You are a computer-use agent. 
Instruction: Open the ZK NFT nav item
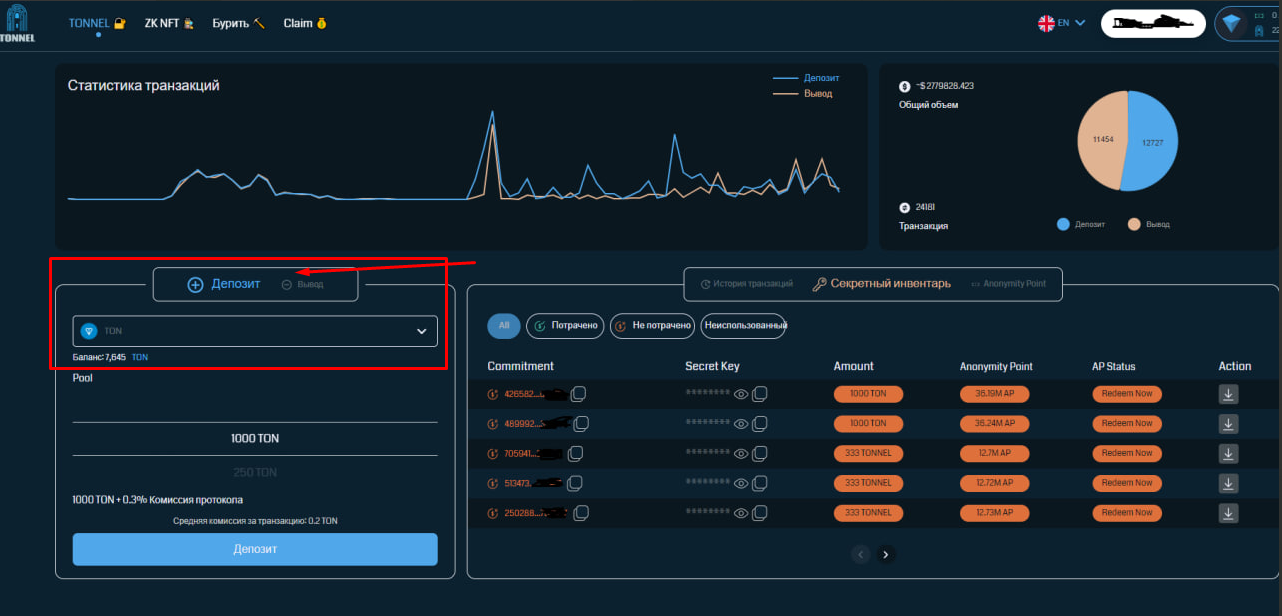[x=169, y=23]
